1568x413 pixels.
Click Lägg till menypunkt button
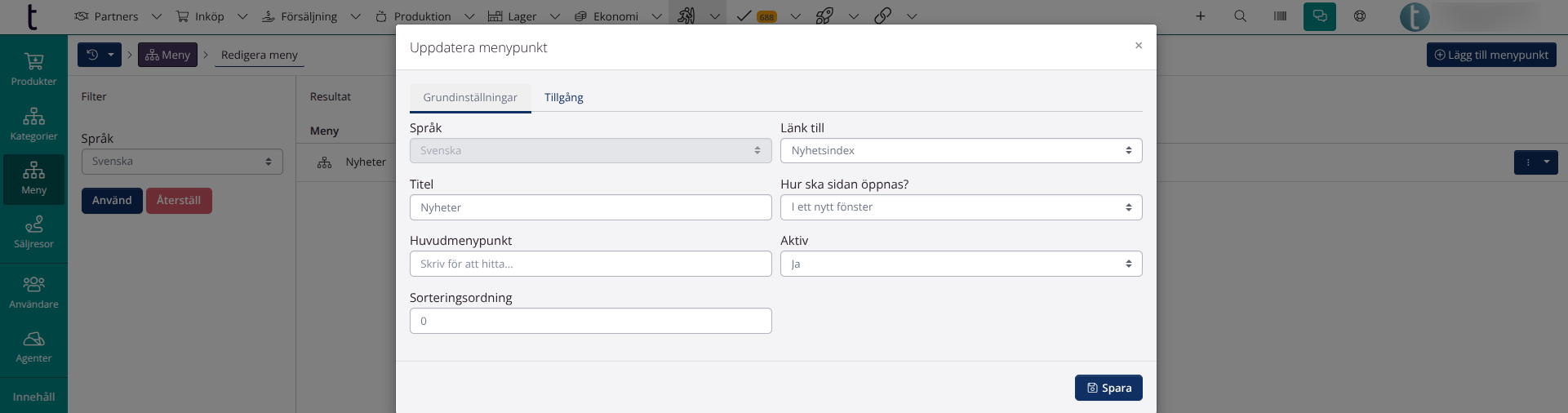[1491, 55]
